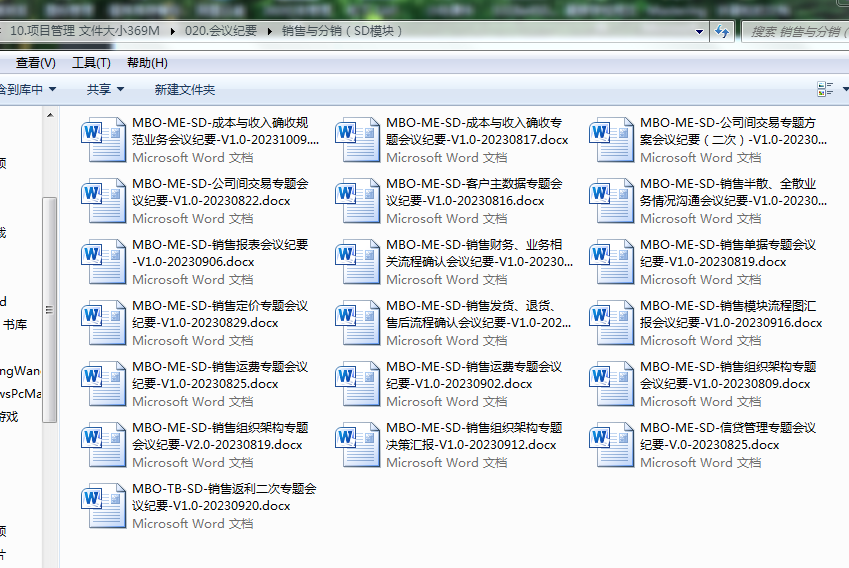Expand the 包含到库中 dropdown arrow
Screen dimensions: 849x568
(52, 89)
